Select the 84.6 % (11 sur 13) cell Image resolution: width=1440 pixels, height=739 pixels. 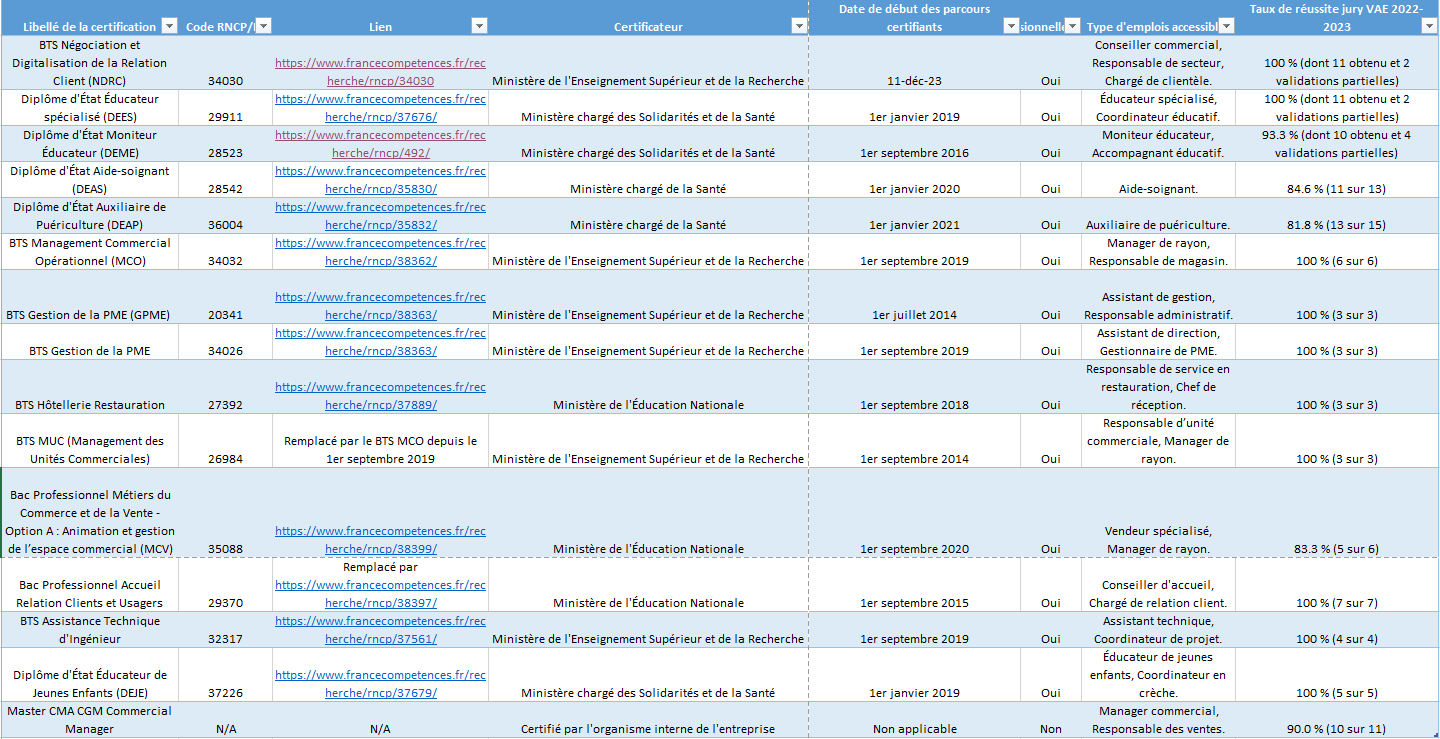pos(1336,189)
